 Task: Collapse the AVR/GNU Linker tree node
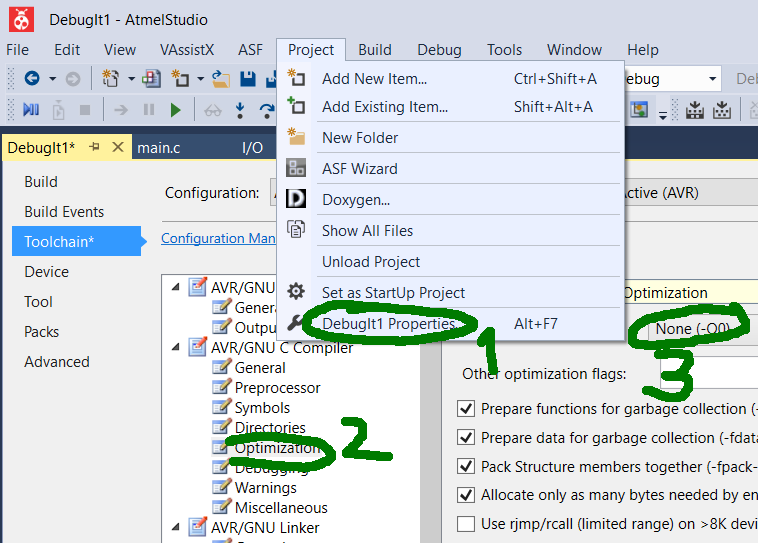click(176, 528)
